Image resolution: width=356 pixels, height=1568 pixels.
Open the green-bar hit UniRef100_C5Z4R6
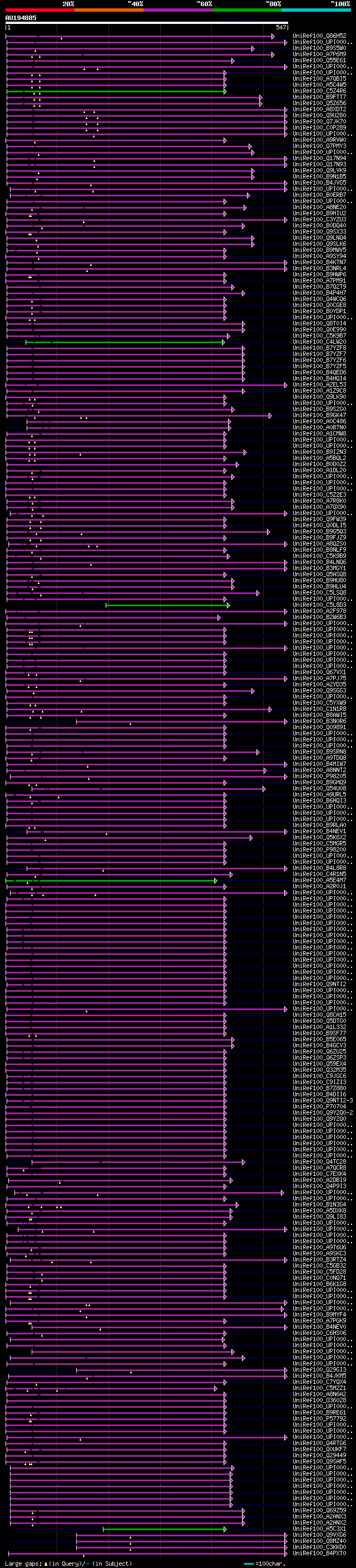(319, 91)
